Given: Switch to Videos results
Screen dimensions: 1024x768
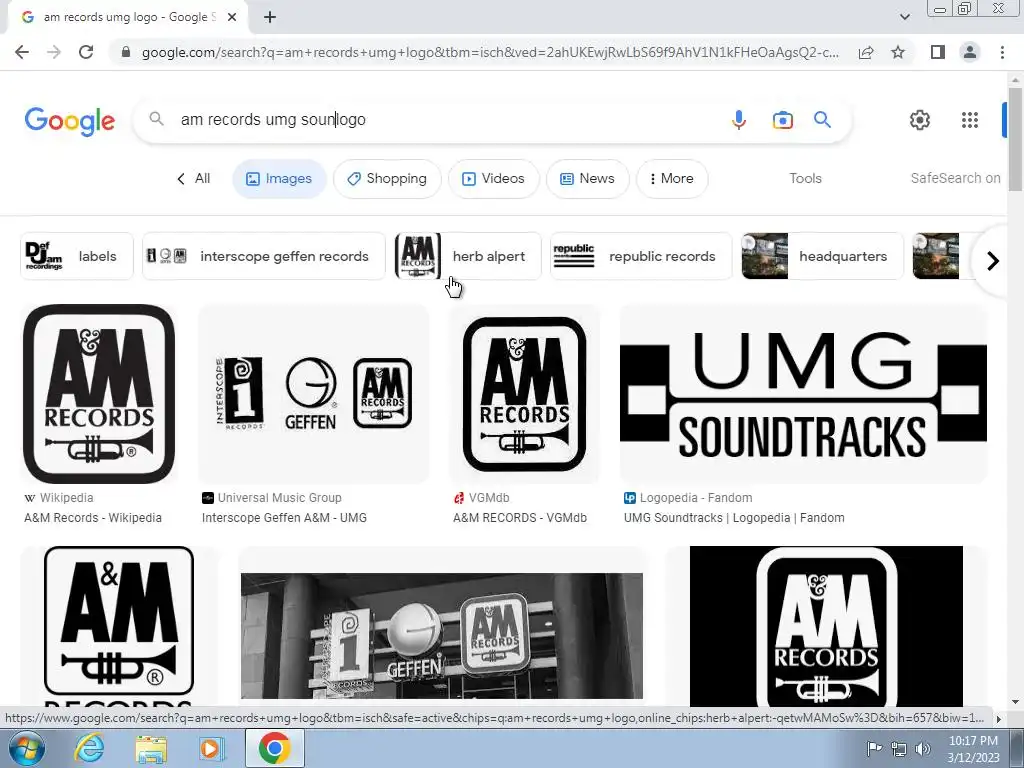Looking at the screenshot, I should (494, 178).
